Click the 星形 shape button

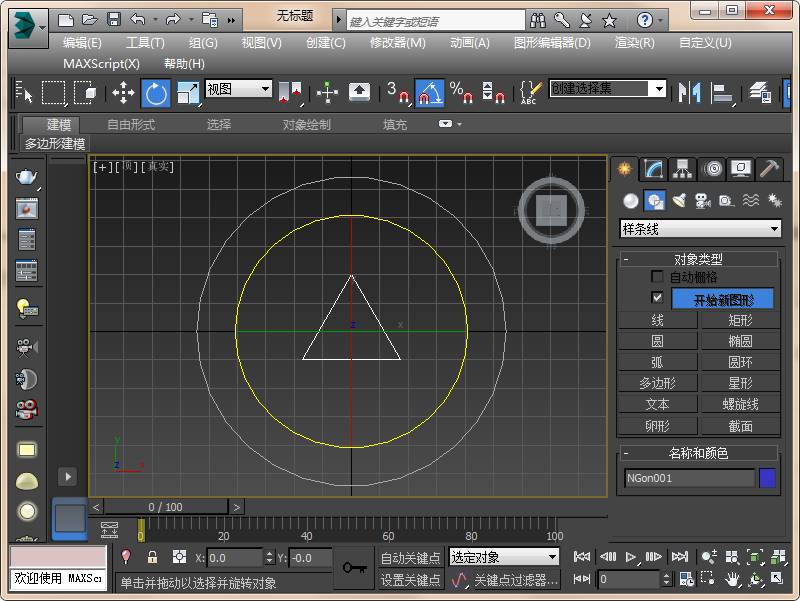(740, 383)
